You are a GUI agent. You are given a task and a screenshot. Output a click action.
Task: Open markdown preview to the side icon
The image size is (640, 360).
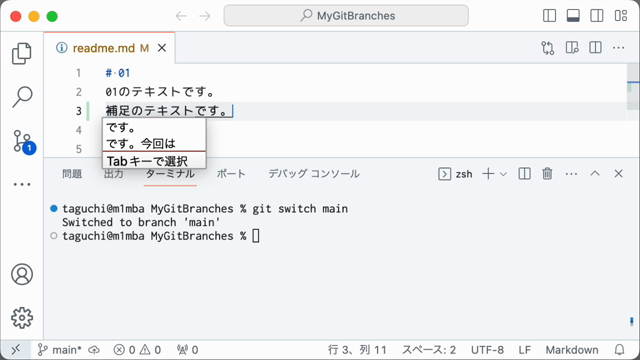[572, 48]
